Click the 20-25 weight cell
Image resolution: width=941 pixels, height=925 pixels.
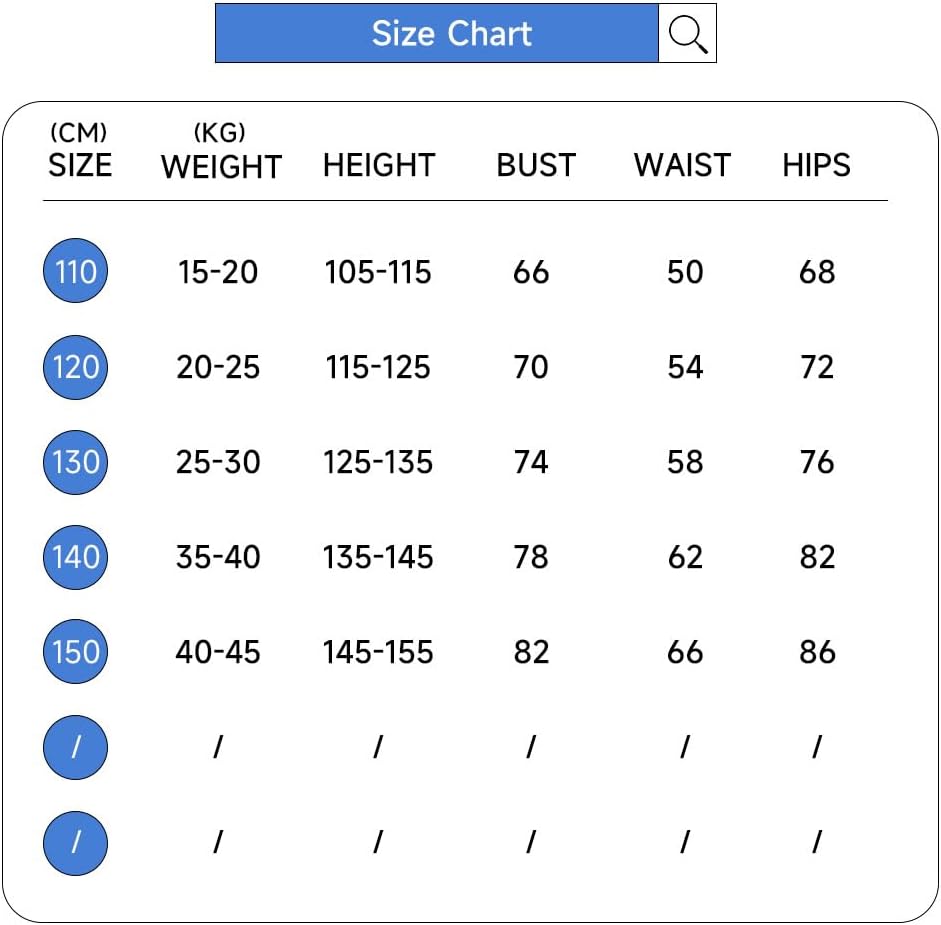point(218,367)
